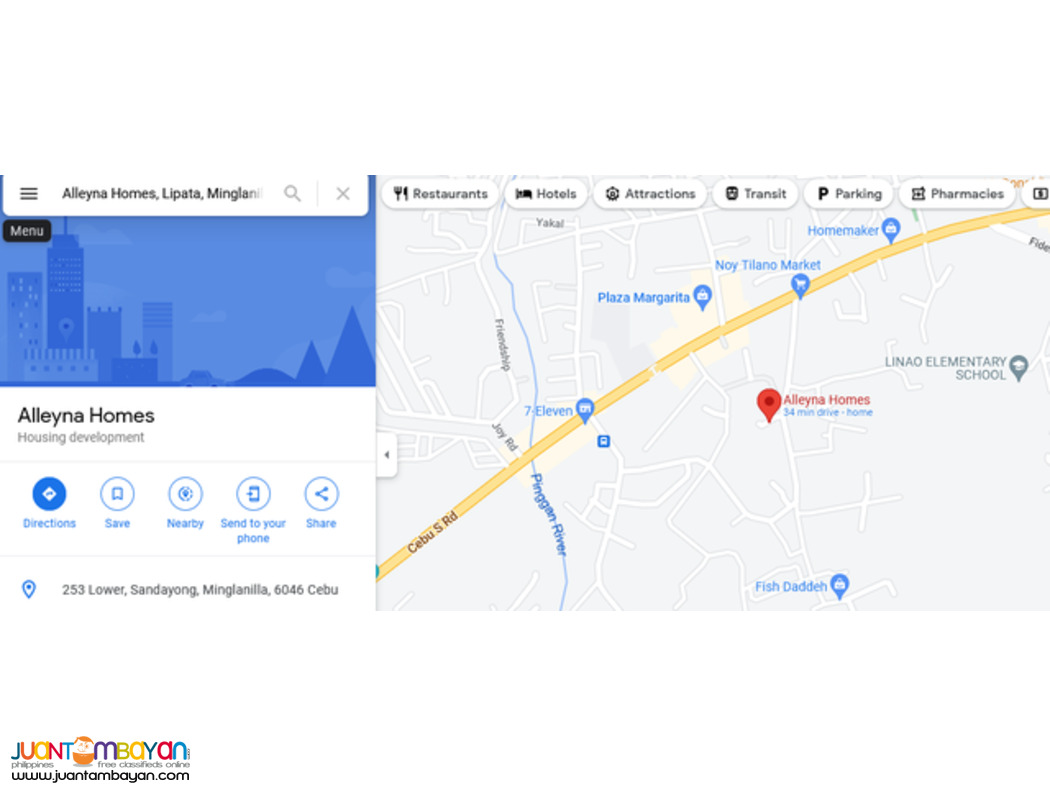
Task: Click the red Alleyna Homes map pin
Action: tap(769, 404)
